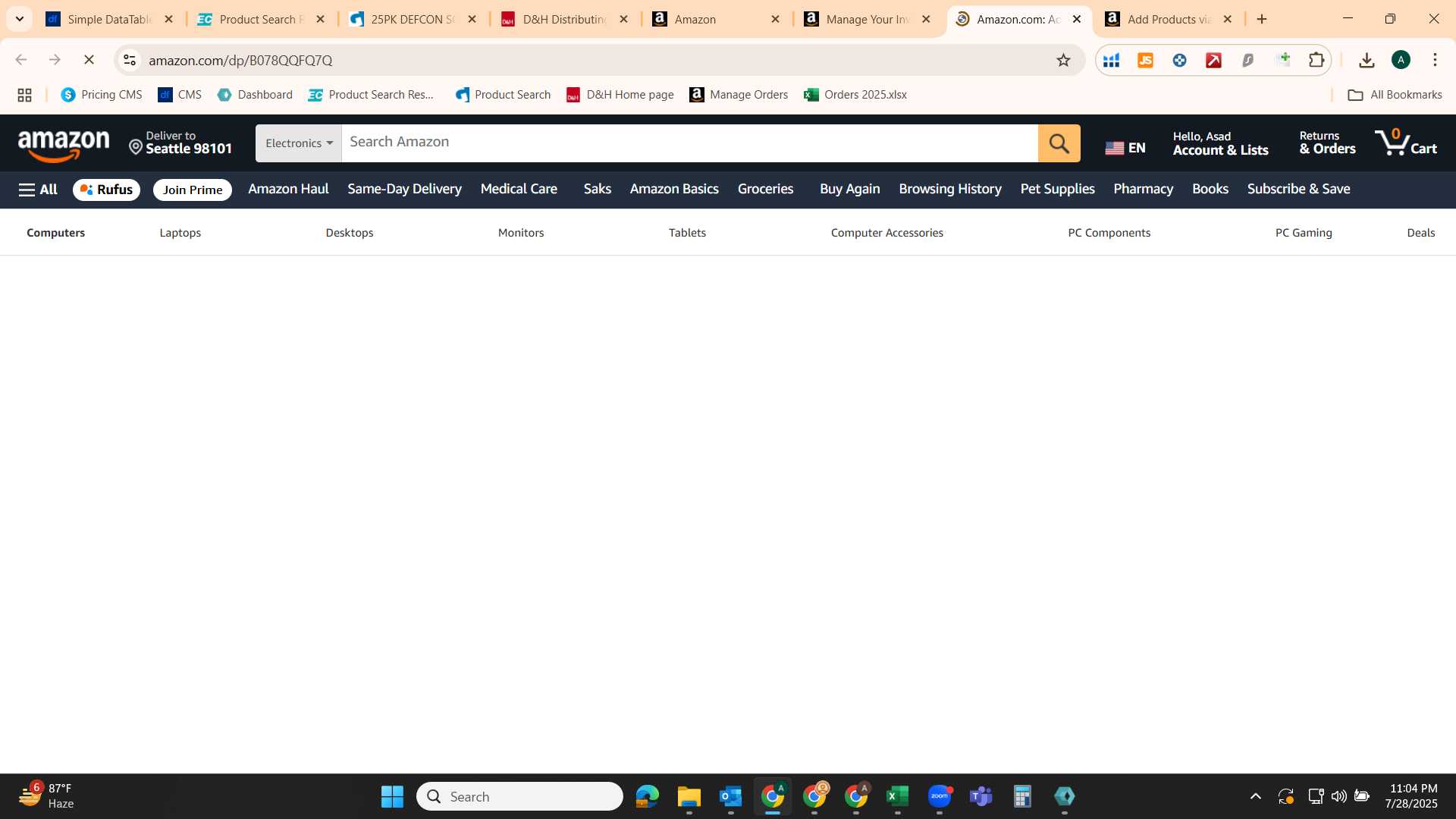Open Deals category link
This screenshot has height=819, width=1456.
point(1420,233)
